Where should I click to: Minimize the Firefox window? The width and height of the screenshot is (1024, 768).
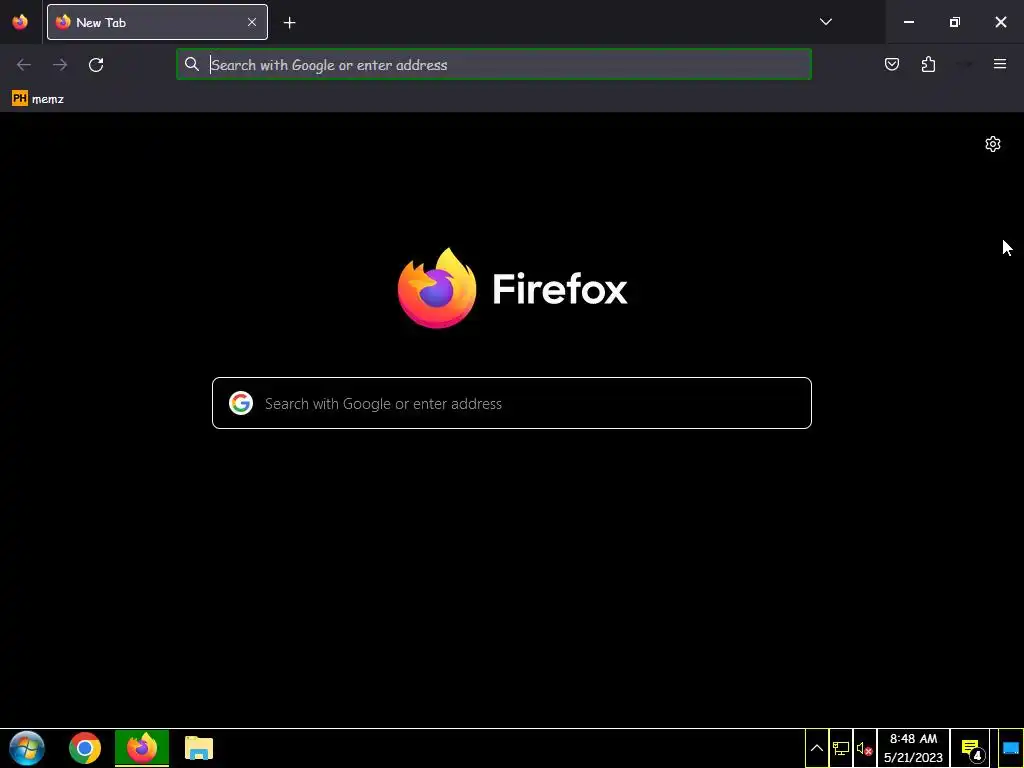[908, 22]
